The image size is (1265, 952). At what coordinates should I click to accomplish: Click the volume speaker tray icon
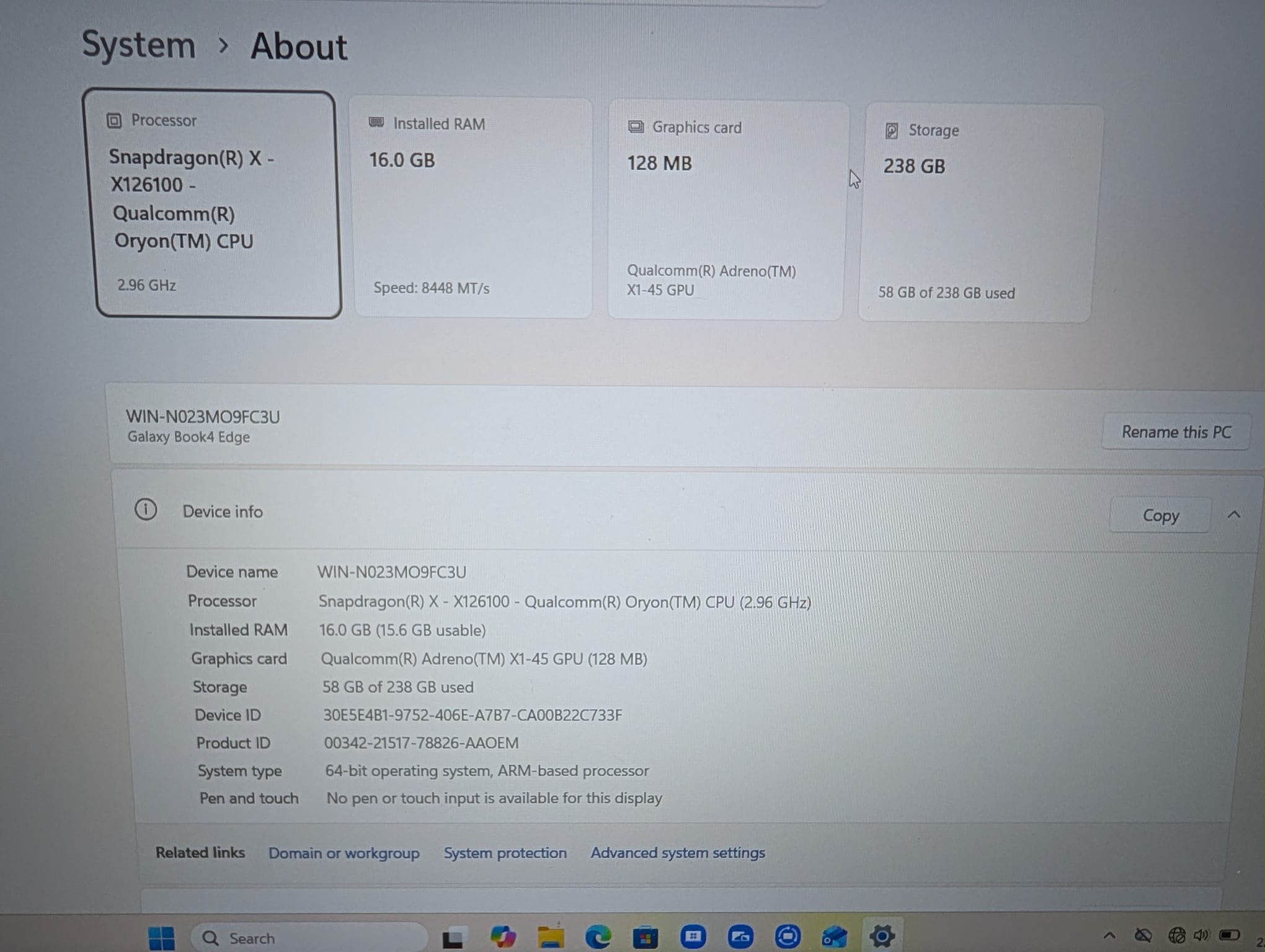[1202, 935]
